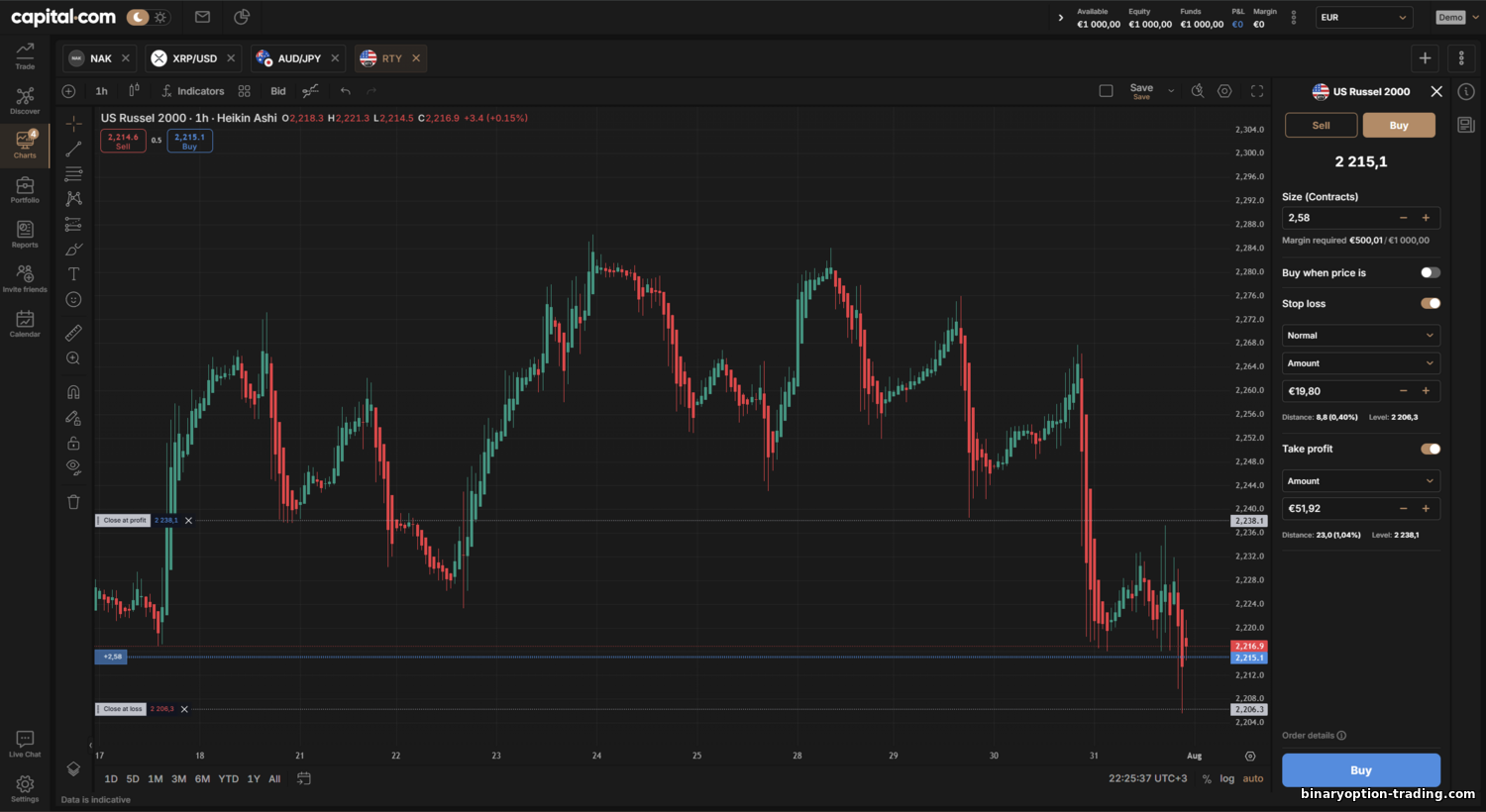Open the Calendar sidebar icon

click(x=25, y=324)
